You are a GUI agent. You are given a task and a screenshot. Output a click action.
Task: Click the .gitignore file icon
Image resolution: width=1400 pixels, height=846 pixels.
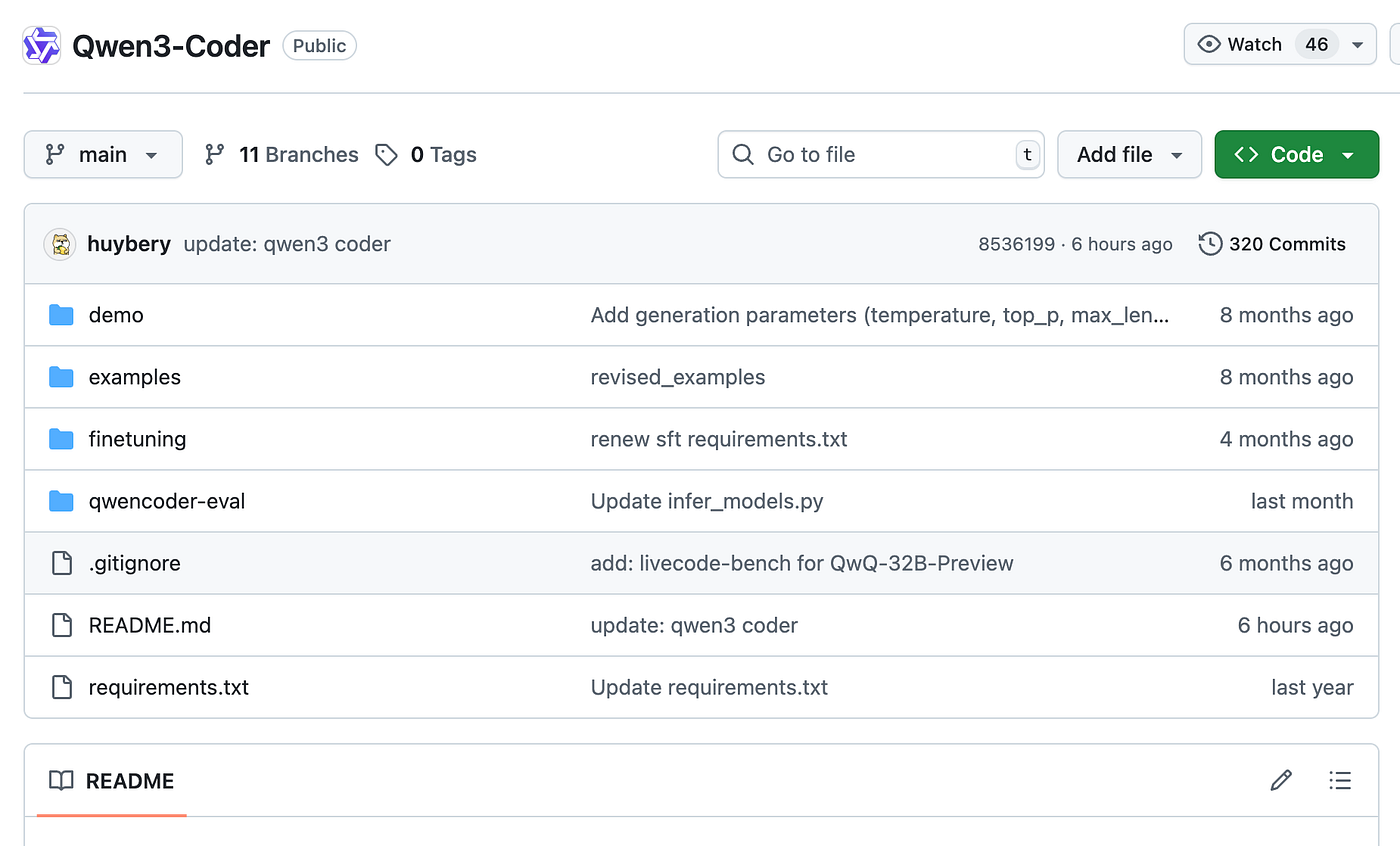(x=62, y=563)
